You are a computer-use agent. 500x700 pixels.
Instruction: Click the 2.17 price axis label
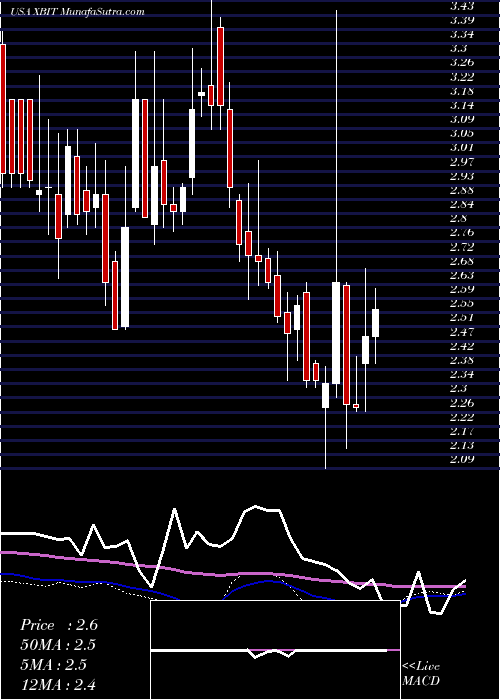(462, 431)
